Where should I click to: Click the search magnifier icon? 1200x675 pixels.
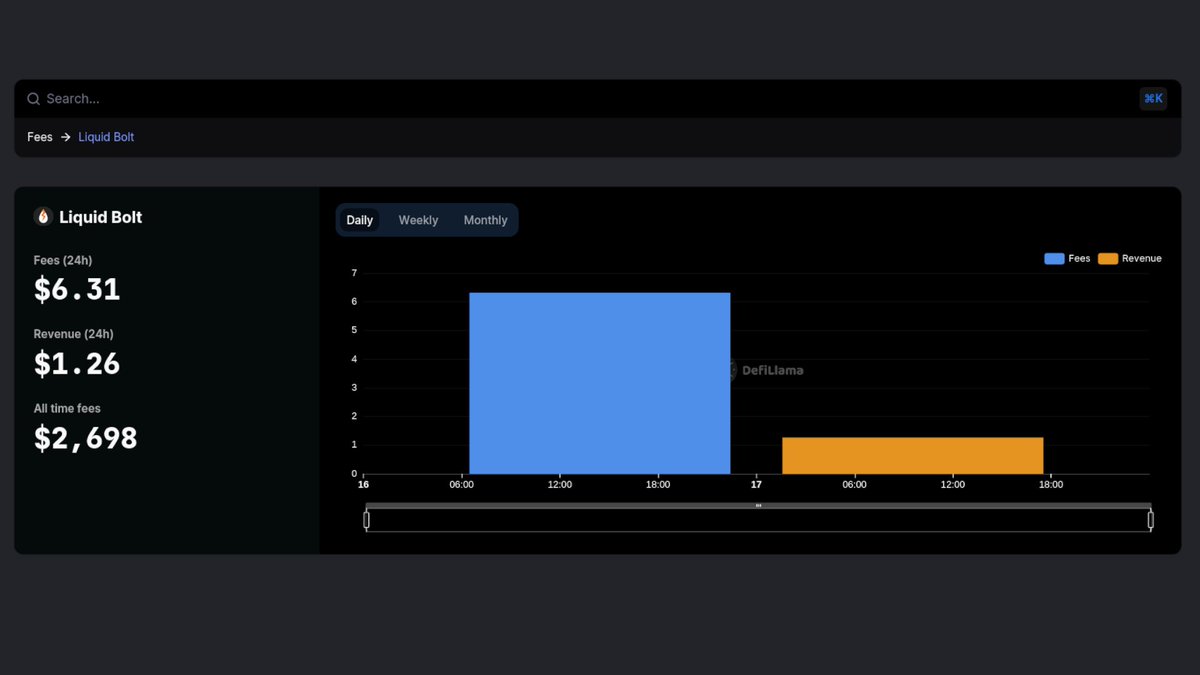[34, 99]
